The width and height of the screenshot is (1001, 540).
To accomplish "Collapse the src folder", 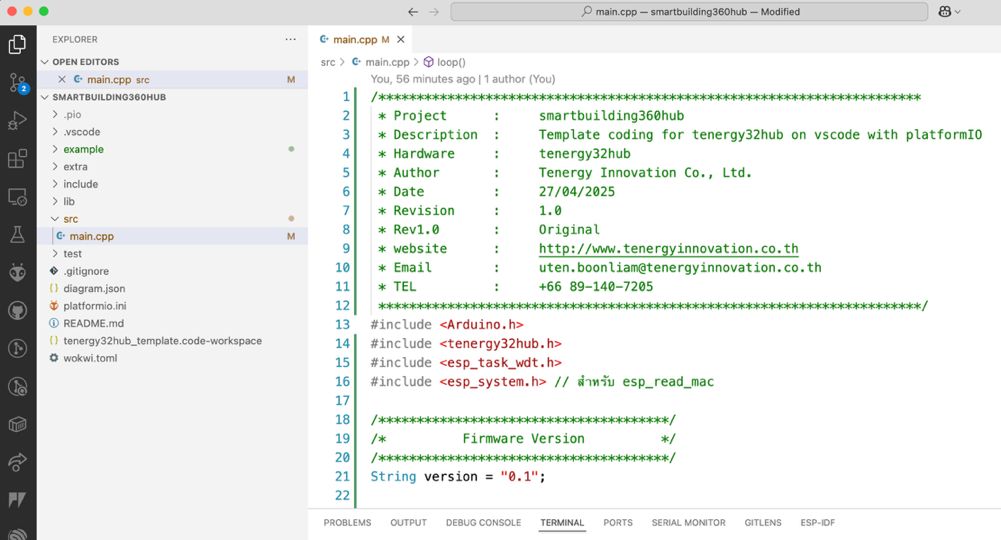I will [x=70, y=219].
